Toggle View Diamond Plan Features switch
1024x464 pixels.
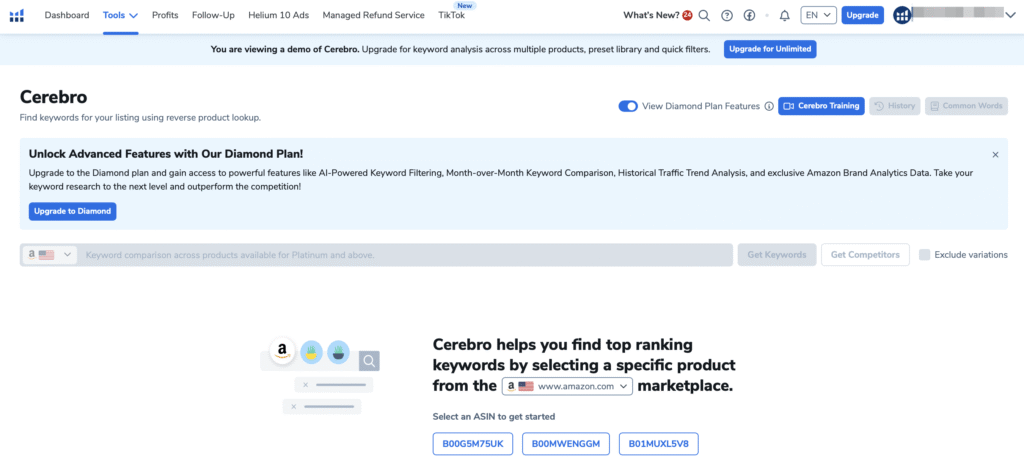pos(628,106)
